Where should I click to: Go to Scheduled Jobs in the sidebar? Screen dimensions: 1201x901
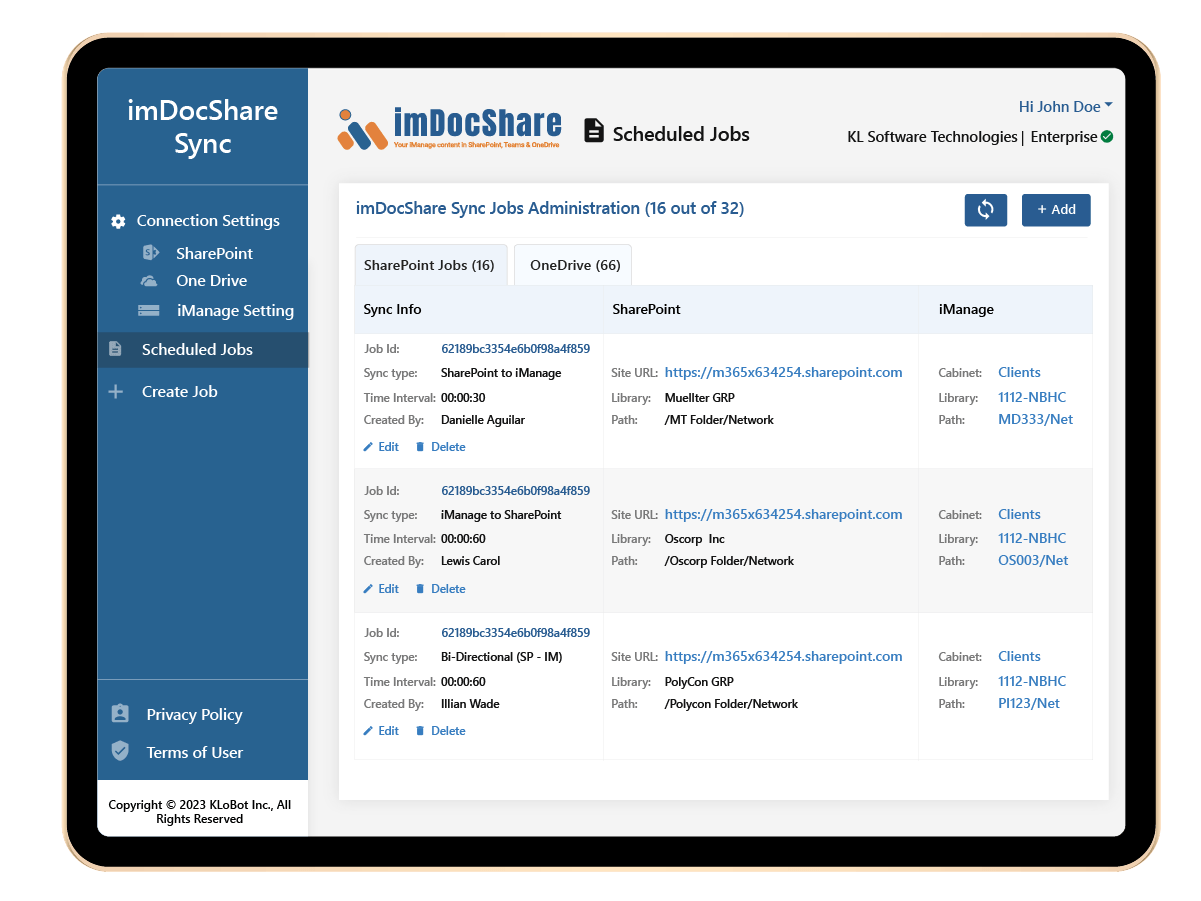pos(203,349)
